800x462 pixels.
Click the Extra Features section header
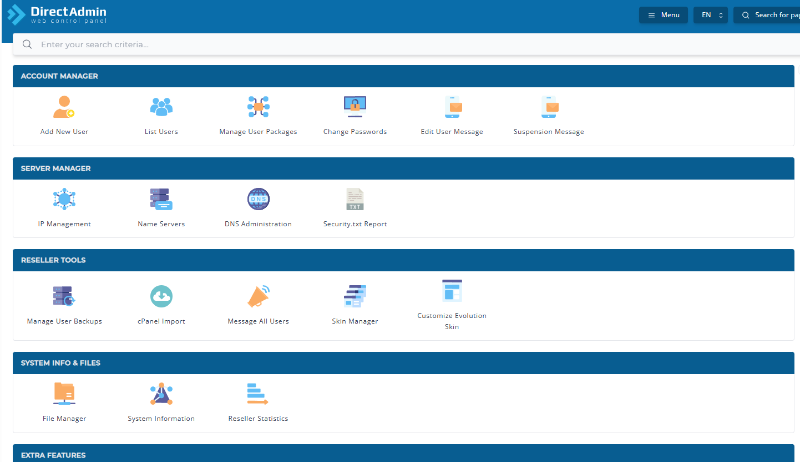click(x=403, y=453)
